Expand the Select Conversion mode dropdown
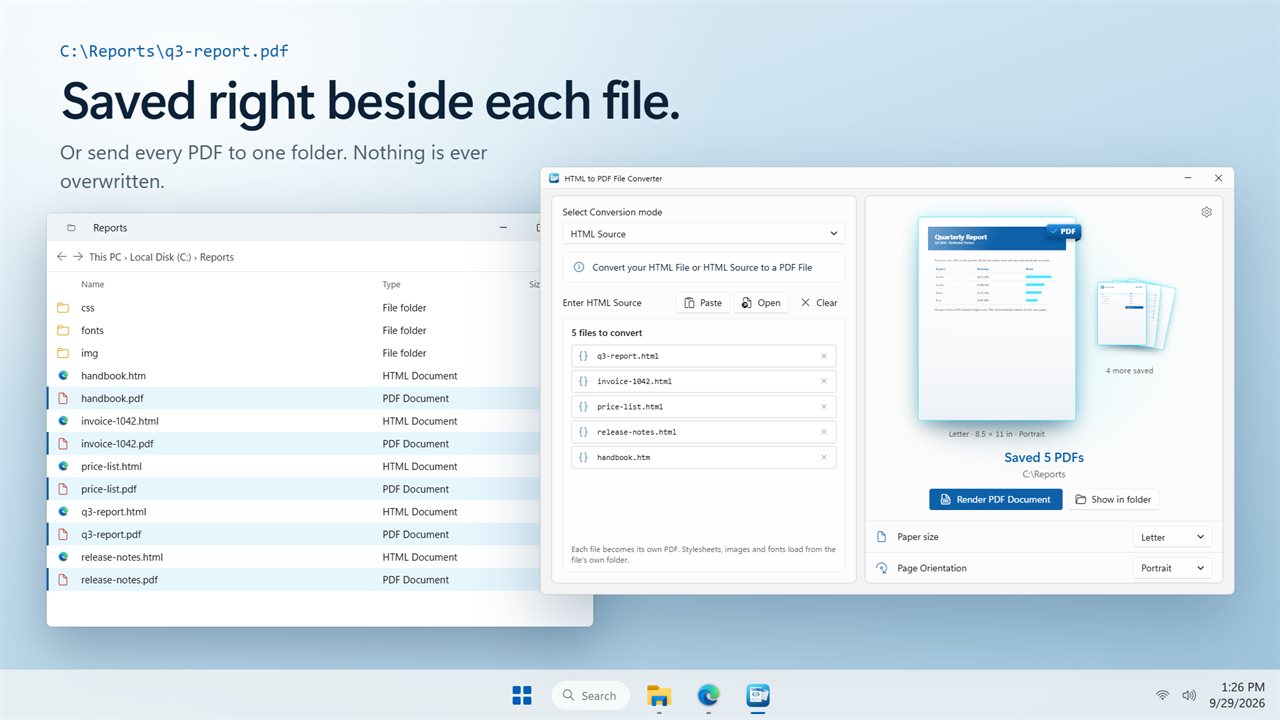This screenshot has width=1280, height=720. click(704, 234)
